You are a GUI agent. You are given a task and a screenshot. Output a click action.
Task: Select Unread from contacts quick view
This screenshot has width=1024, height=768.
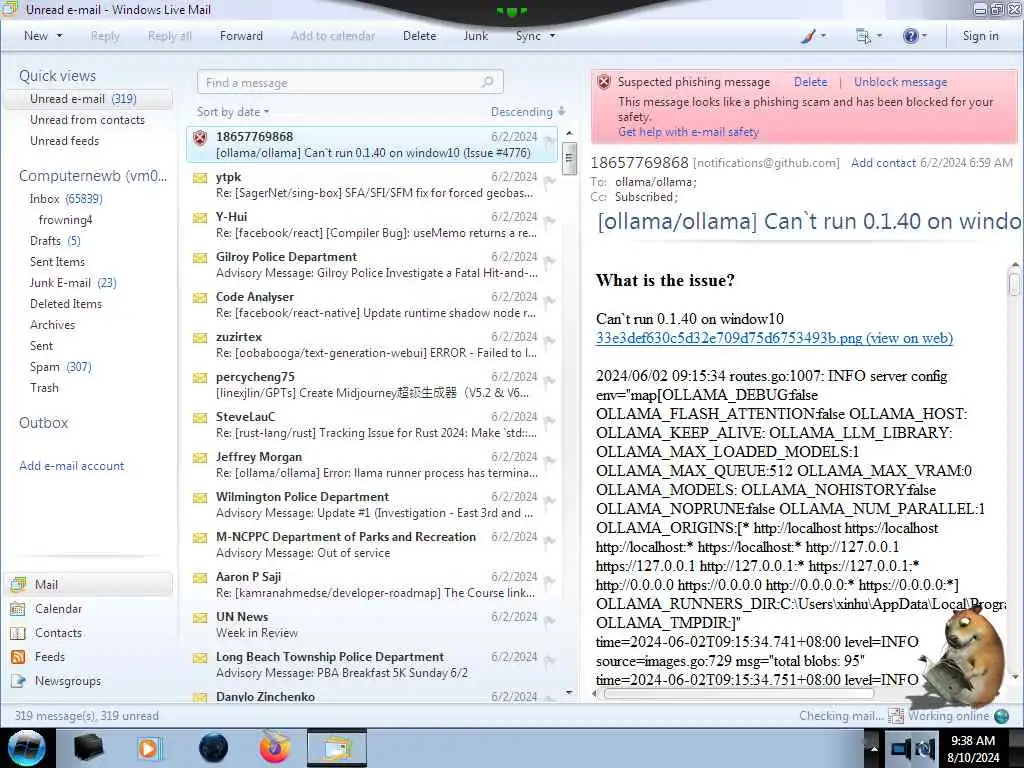(x=87, y=120)
